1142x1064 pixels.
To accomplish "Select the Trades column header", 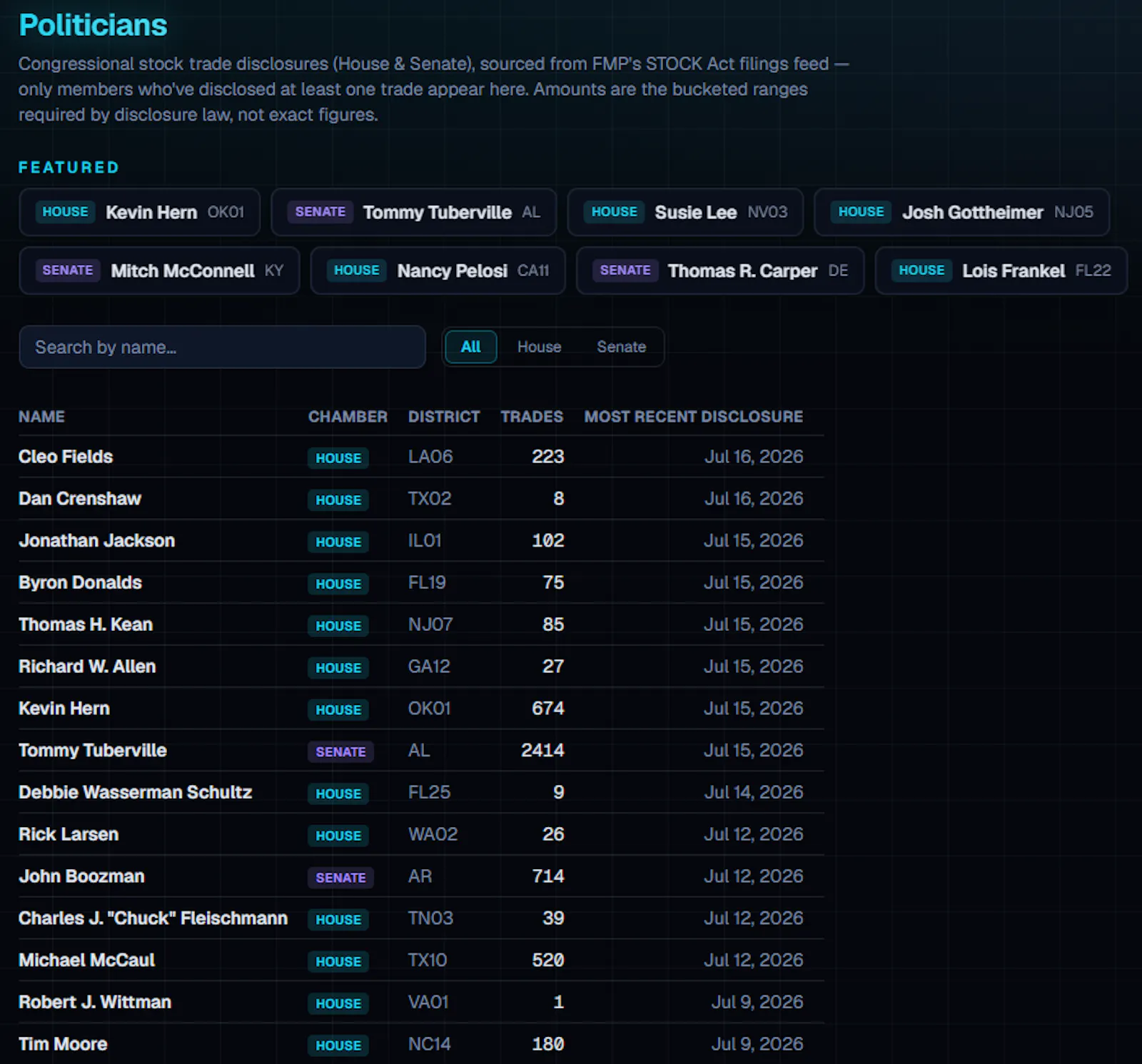I will (x=532, y=417).
